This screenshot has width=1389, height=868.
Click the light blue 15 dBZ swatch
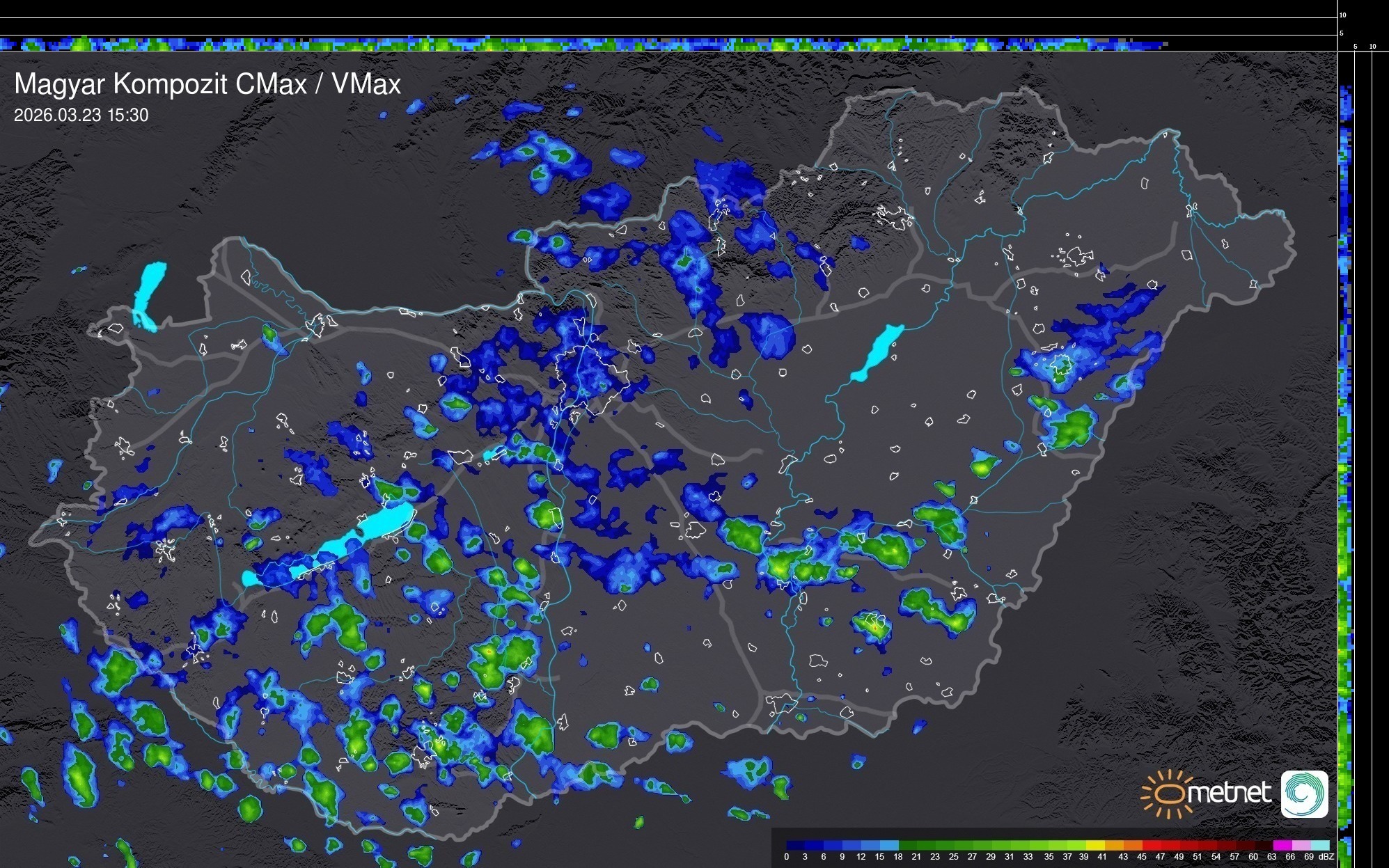tap(889, 845)
